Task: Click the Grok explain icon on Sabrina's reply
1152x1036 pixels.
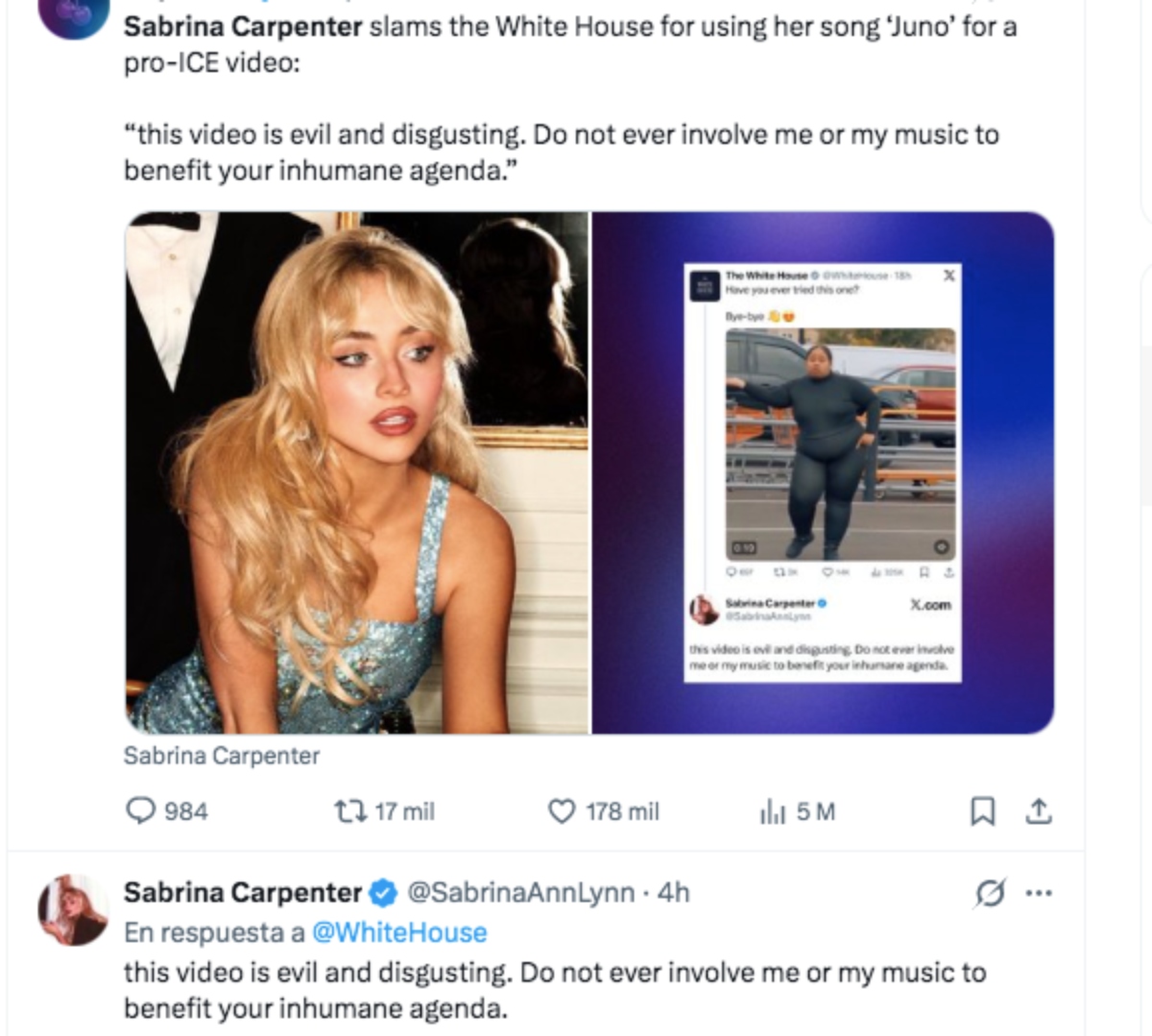Action: coord(991,891)
